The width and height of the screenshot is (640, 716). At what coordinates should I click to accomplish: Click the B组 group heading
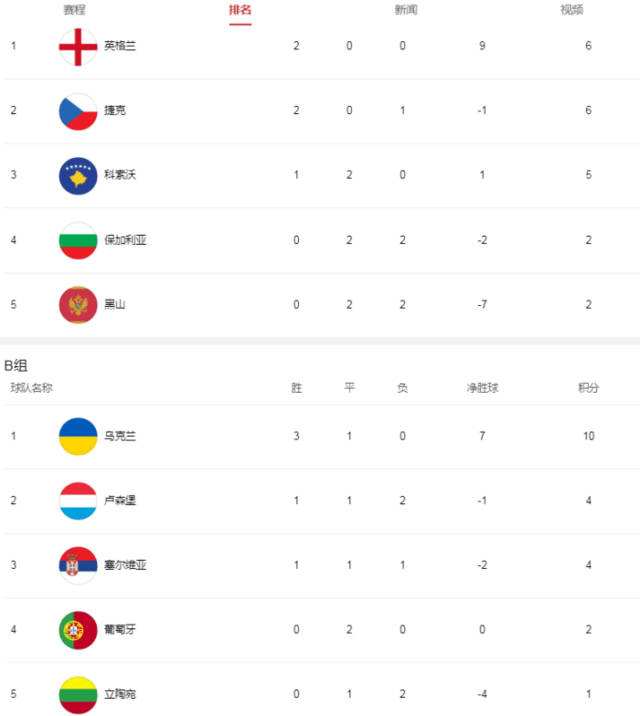[x=16, y=365]
